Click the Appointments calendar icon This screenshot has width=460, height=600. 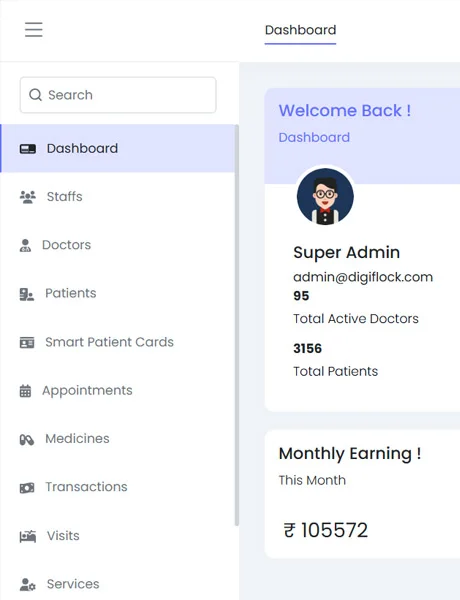[x=25, y=391]
